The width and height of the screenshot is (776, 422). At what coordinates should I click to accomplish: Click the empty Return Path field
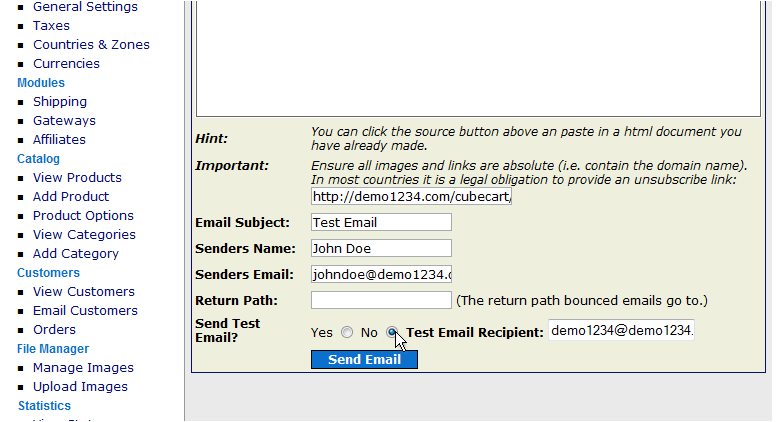tap(381, 300)
